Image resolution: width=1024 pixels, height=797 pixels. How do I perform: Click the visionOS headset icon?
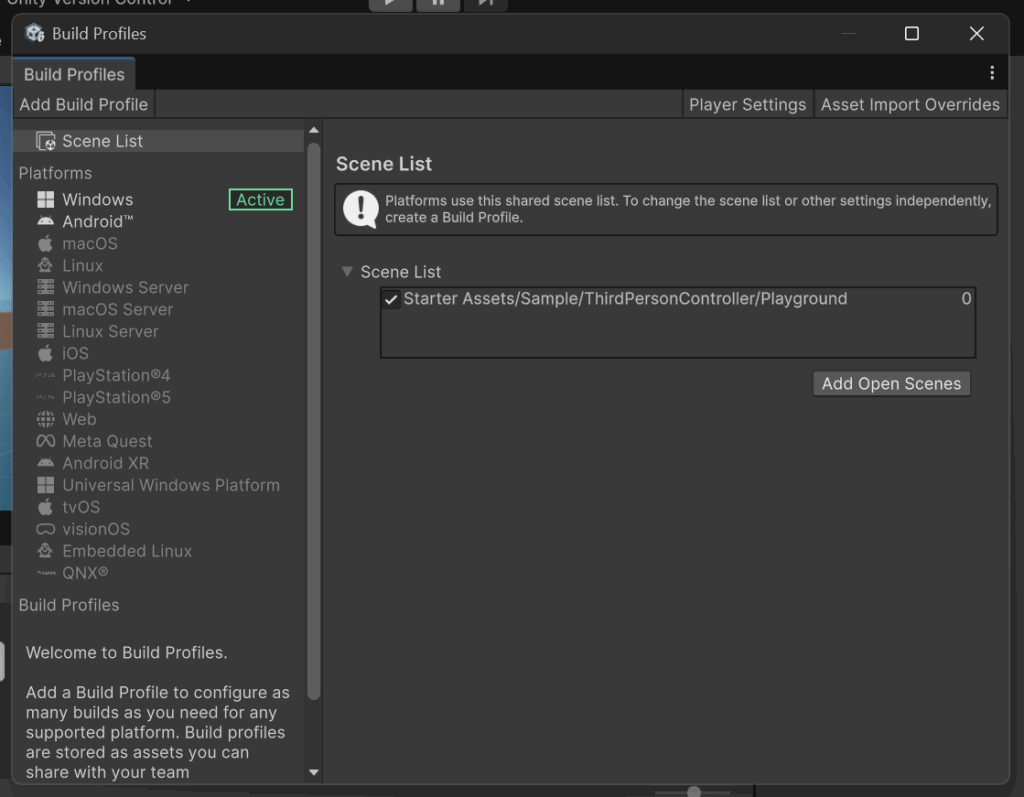click(45, 530)
